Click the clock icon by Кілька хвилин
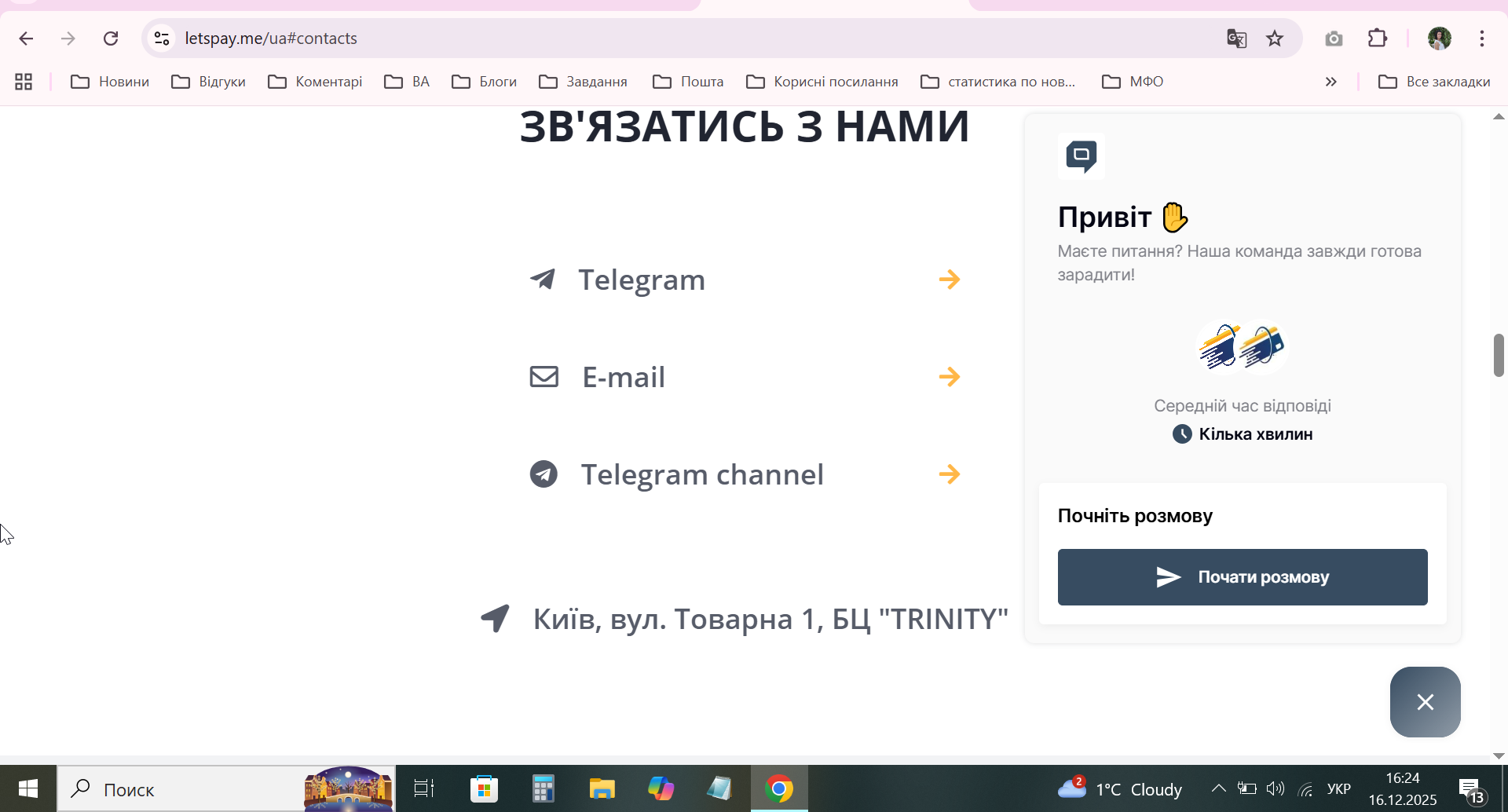The image size is (1508, 812). pos(1182,434)
